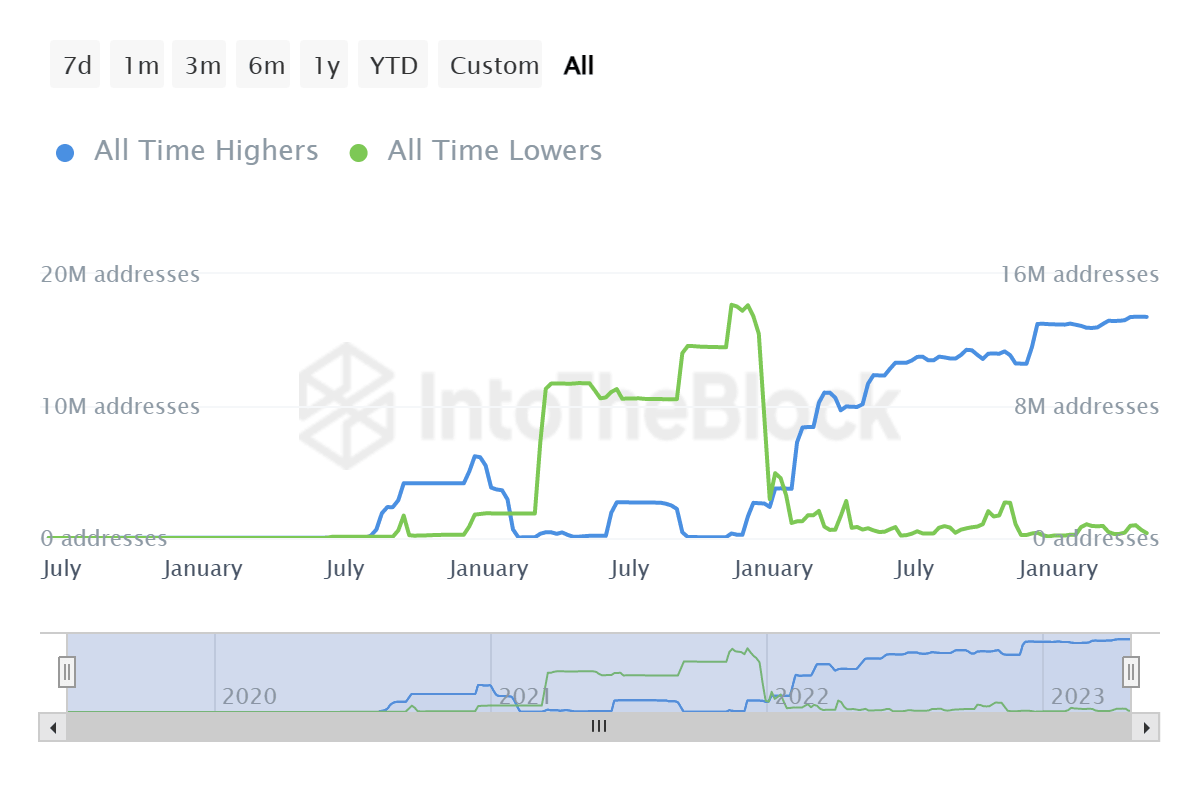The width and height of the screenshot is (1200, 800).
Task: Click the horizontal scrollbar thumb grip
Action: [x=599, y=727]
